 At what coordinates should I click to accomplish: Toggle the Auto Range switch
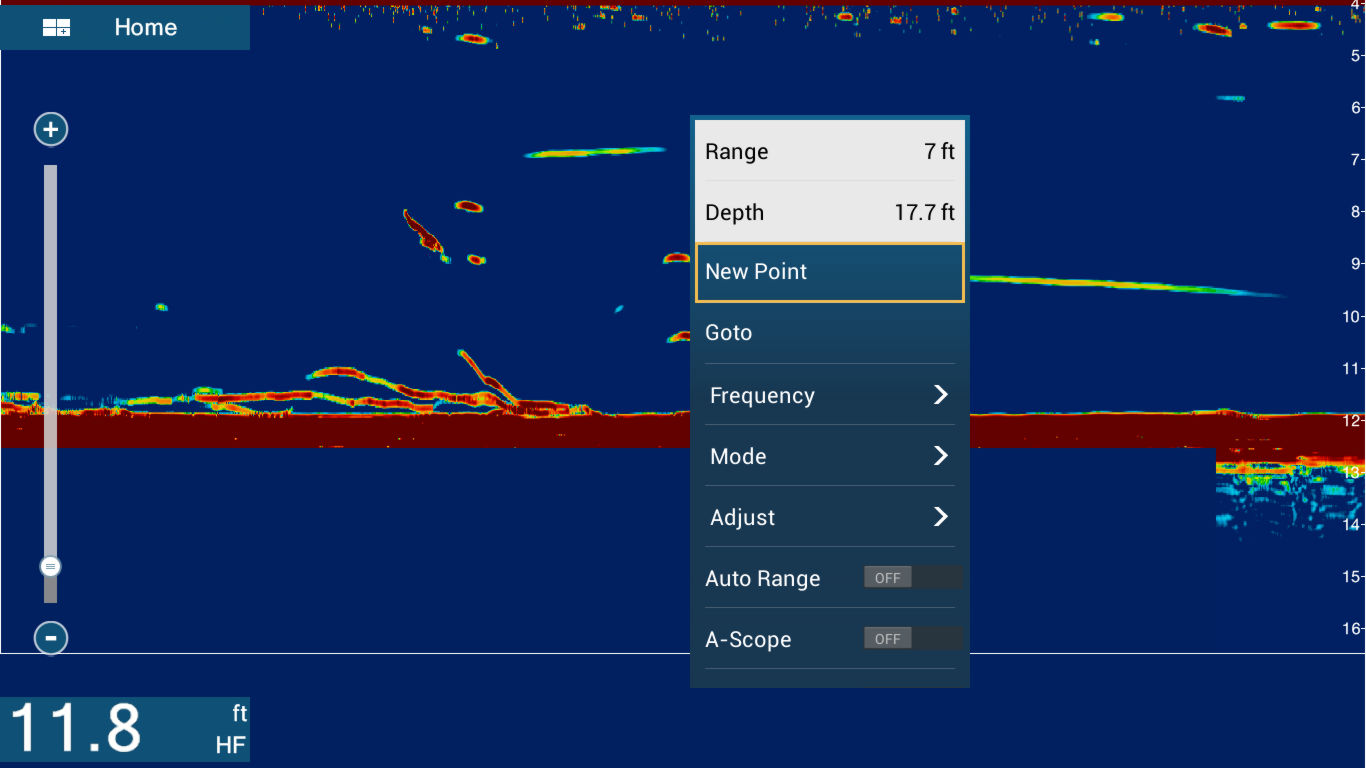[913, 578]
